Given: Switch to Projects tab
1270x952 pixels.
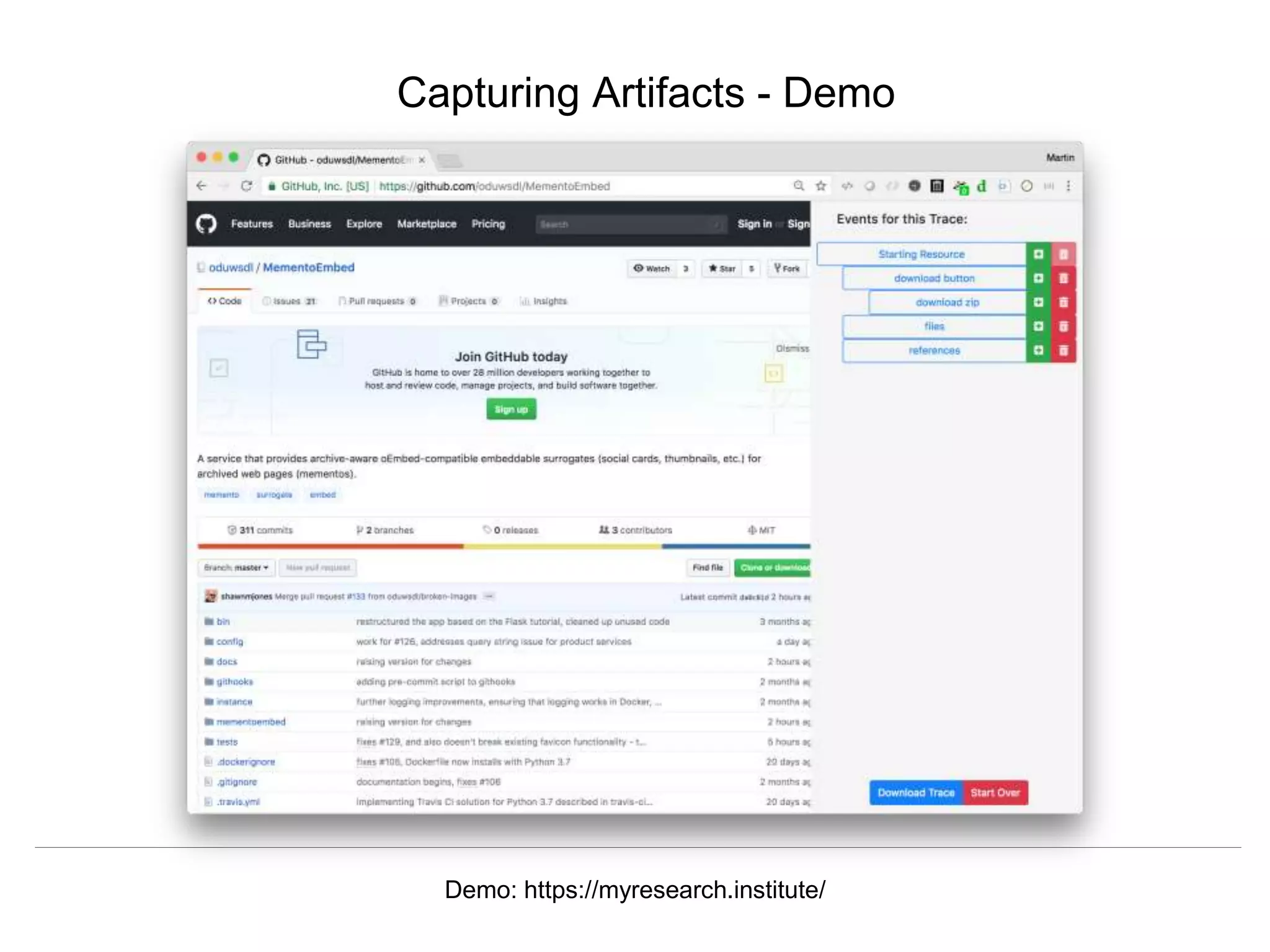Looking at the screenshot, I should point(469,301).
